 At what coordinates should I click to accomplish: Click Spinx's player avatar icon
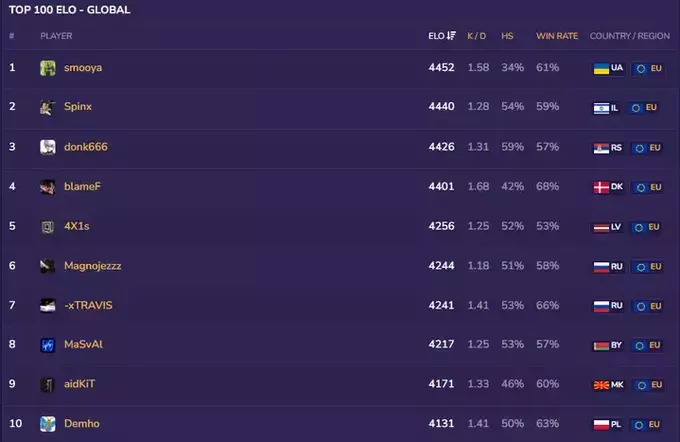pos(48,107)
